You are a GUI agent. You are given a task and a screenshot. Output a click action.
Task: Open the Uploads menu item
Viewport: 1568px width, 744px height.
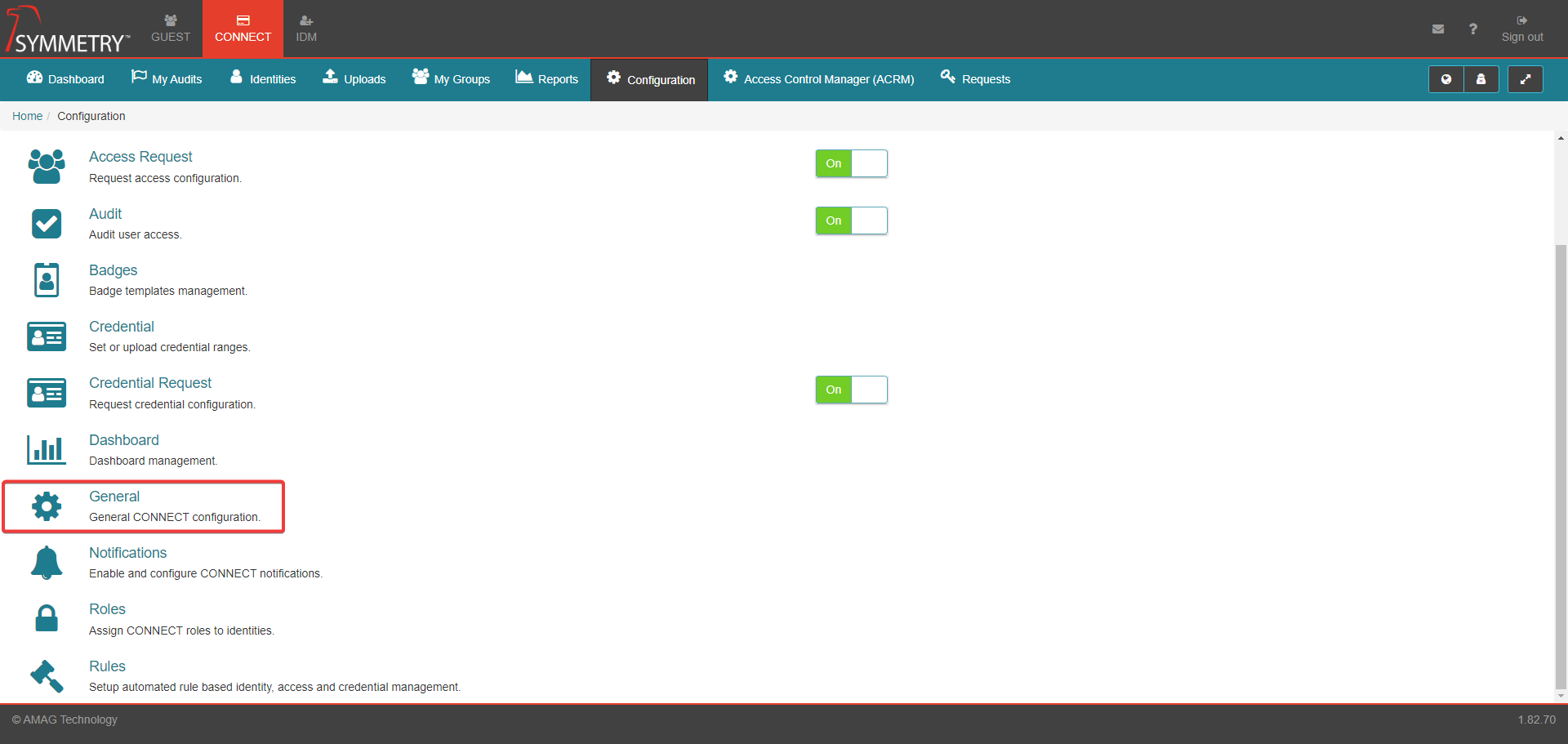tap(354, 79)
